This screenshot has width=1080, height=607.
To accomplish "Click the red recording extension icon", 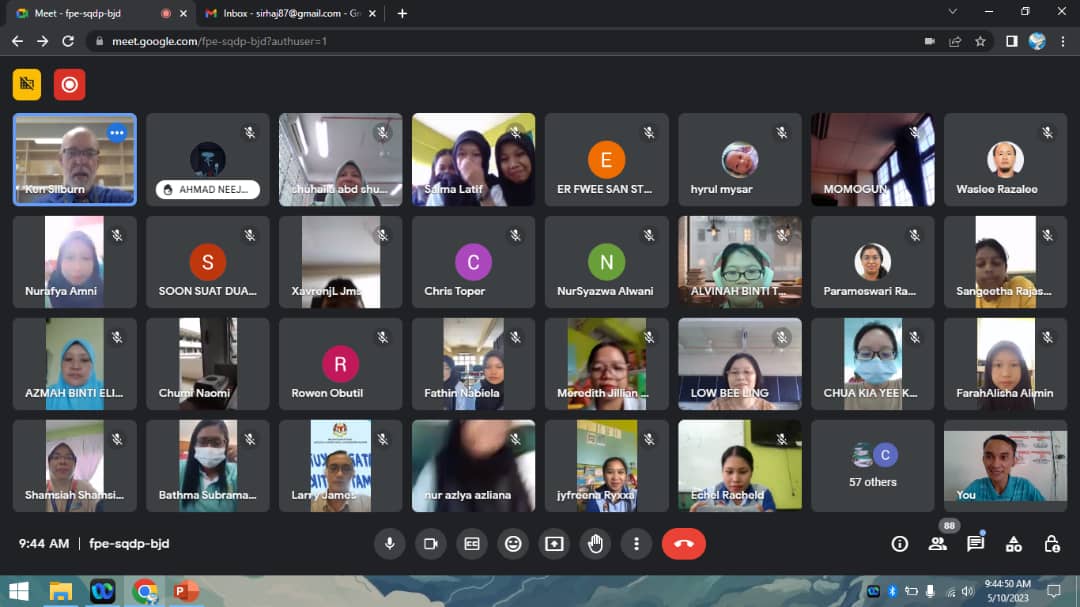I will [x=69, y=85].
